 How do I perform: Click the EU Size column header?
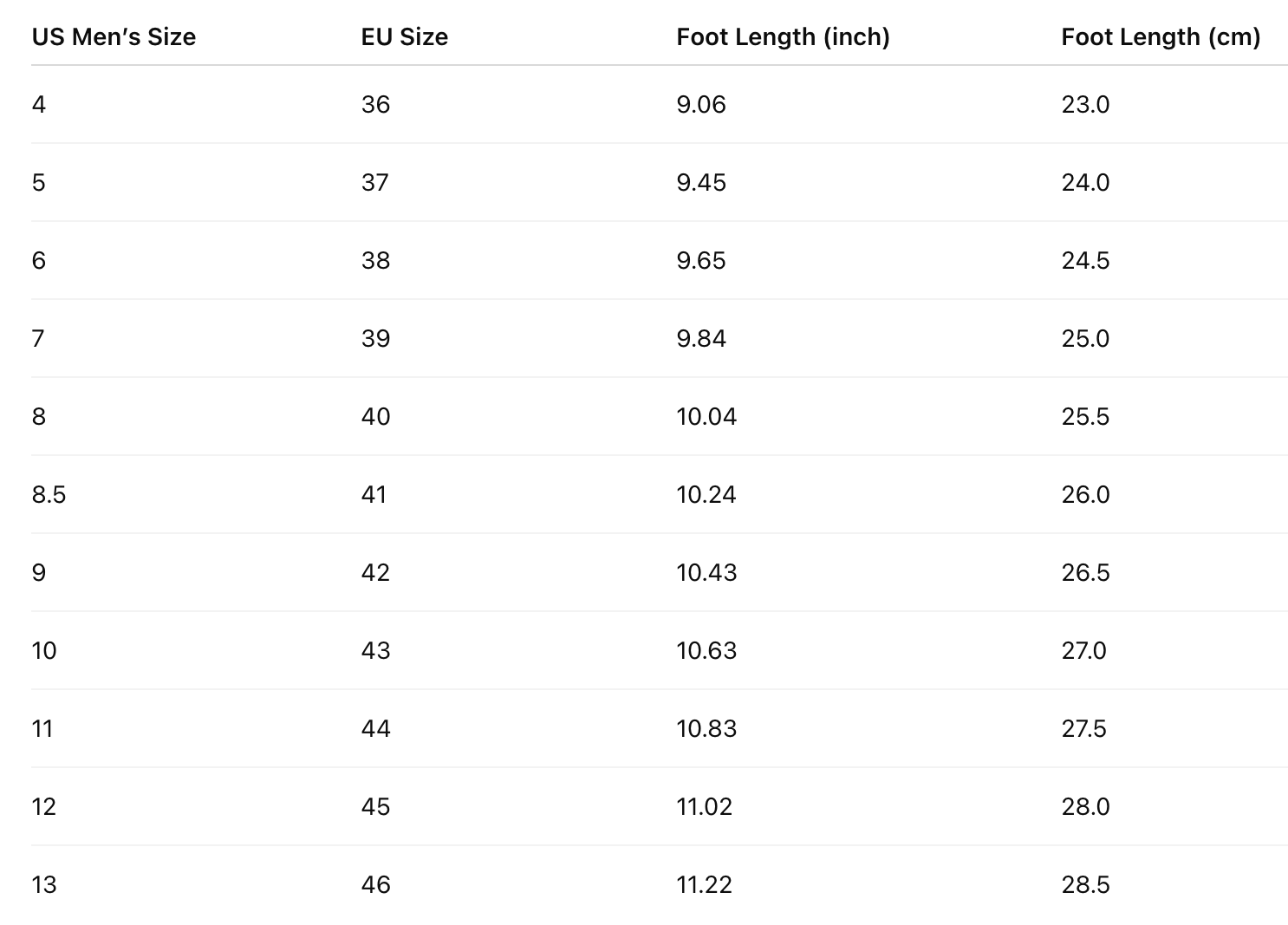404,37
